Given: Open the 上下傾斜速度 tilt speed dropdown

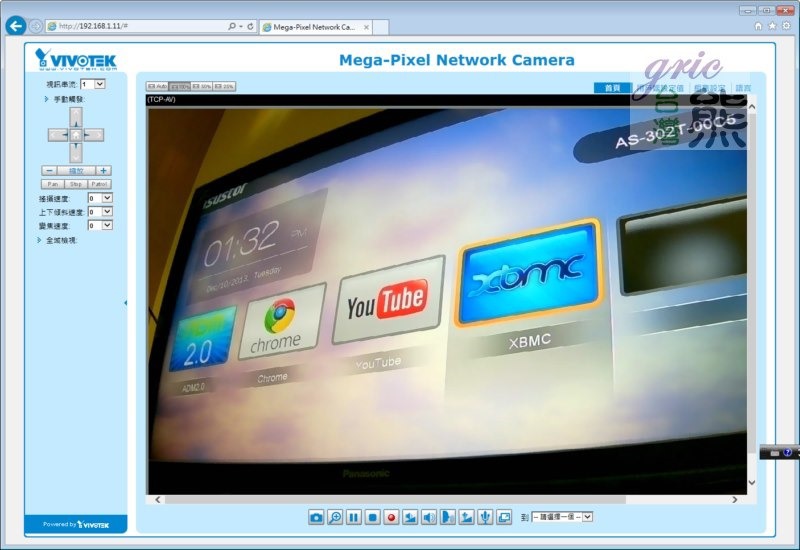Looking at the screenshot, I should 100,211.
